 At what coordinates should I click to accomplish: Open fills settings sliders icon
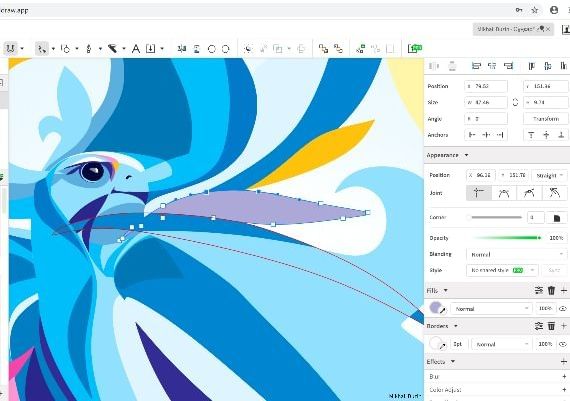click(539, 290)
